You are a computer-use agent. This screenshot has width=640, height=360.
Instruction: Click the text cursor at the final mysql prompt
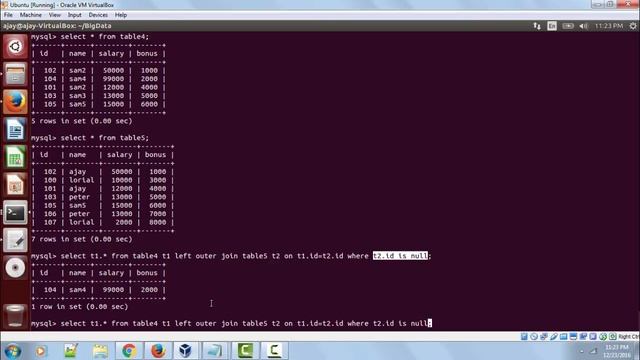[x=430, y=323]
